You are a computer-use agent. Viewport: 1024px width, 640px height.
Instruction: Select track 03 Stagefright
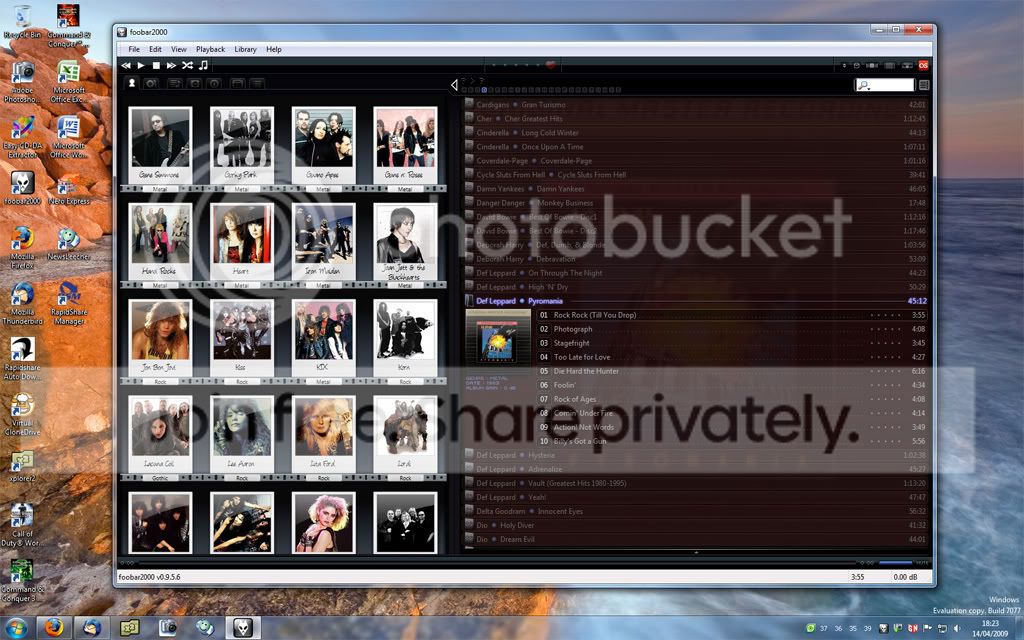pos(732,343)
